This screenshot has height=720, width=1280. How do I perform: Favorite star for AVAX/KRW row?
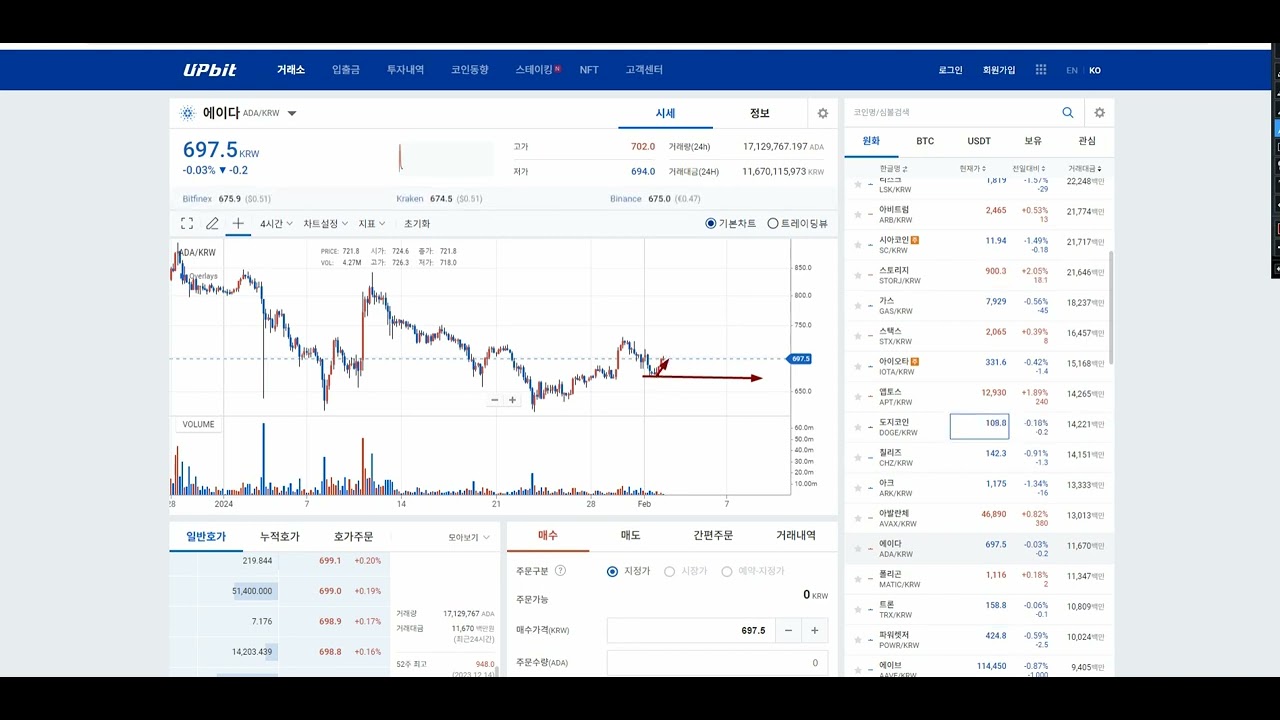tap(857, 519)
